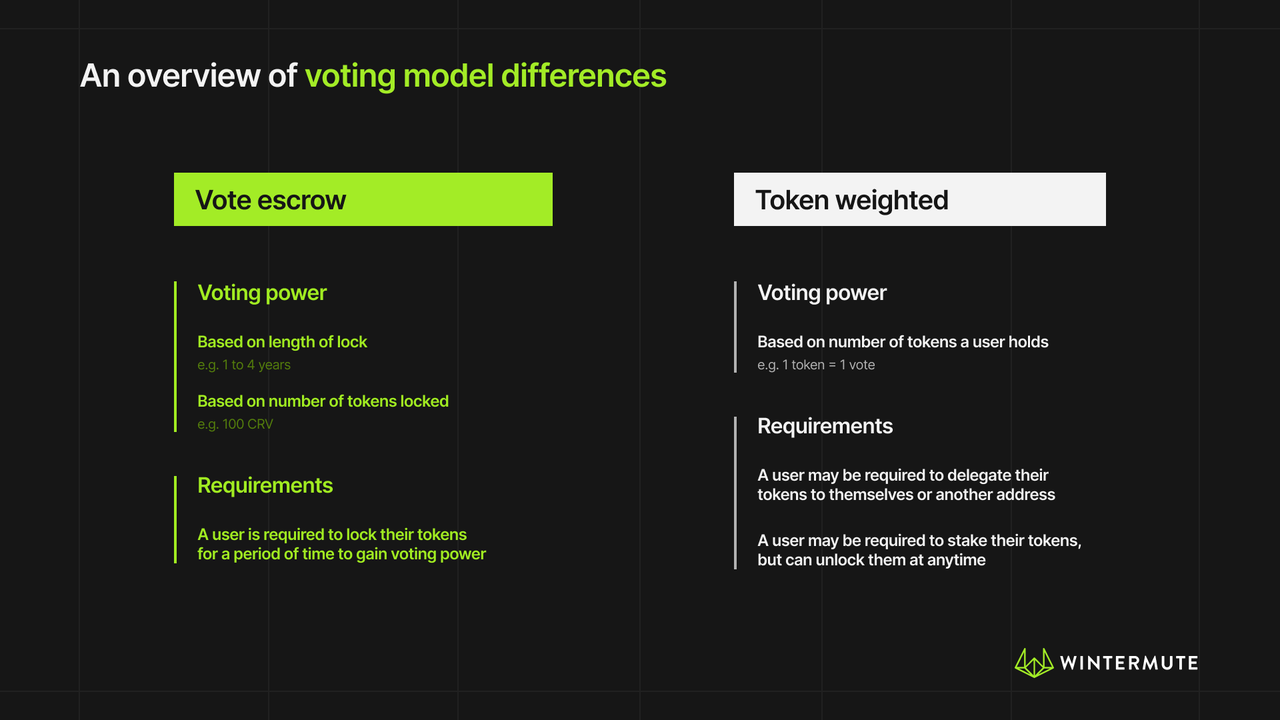
Task: Click the WINTERMUTE wordmark text
Action: [x=1128, y=663]
